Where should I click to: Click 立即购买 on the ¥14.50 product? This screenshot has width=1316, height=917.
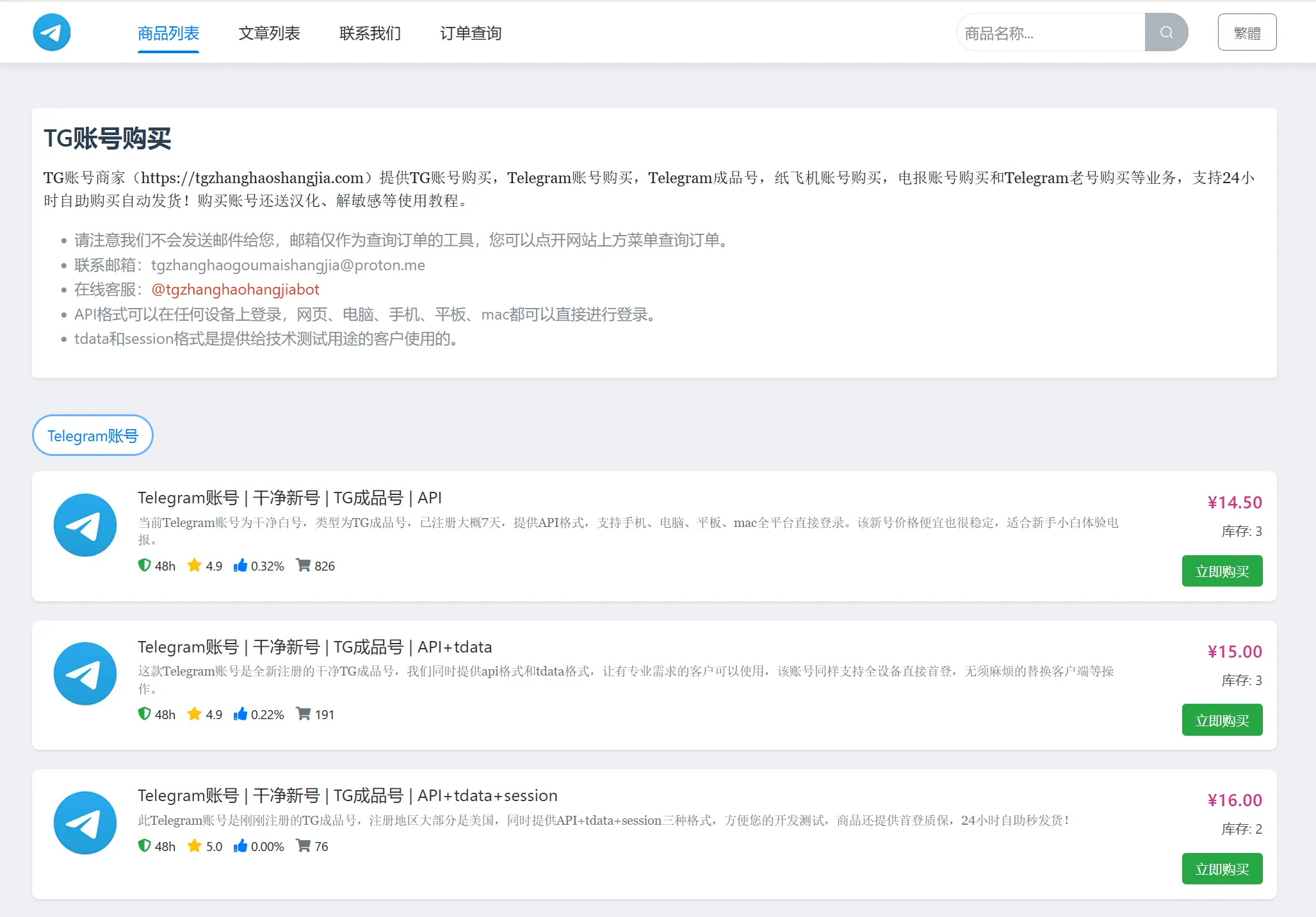click(1222, 571)
